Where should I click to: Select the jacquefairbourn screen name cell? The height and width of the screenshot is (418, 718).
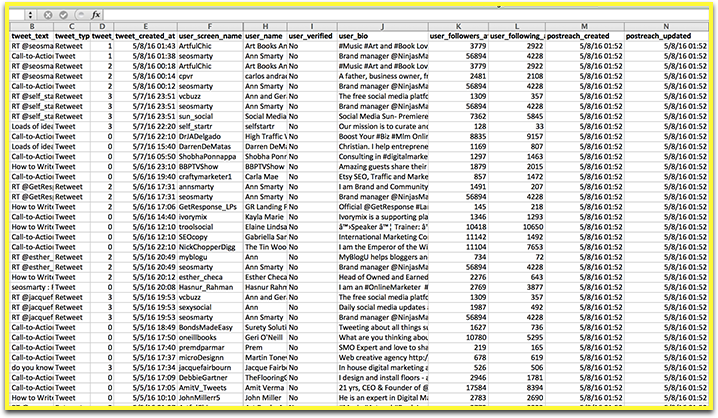click(210, 368)
